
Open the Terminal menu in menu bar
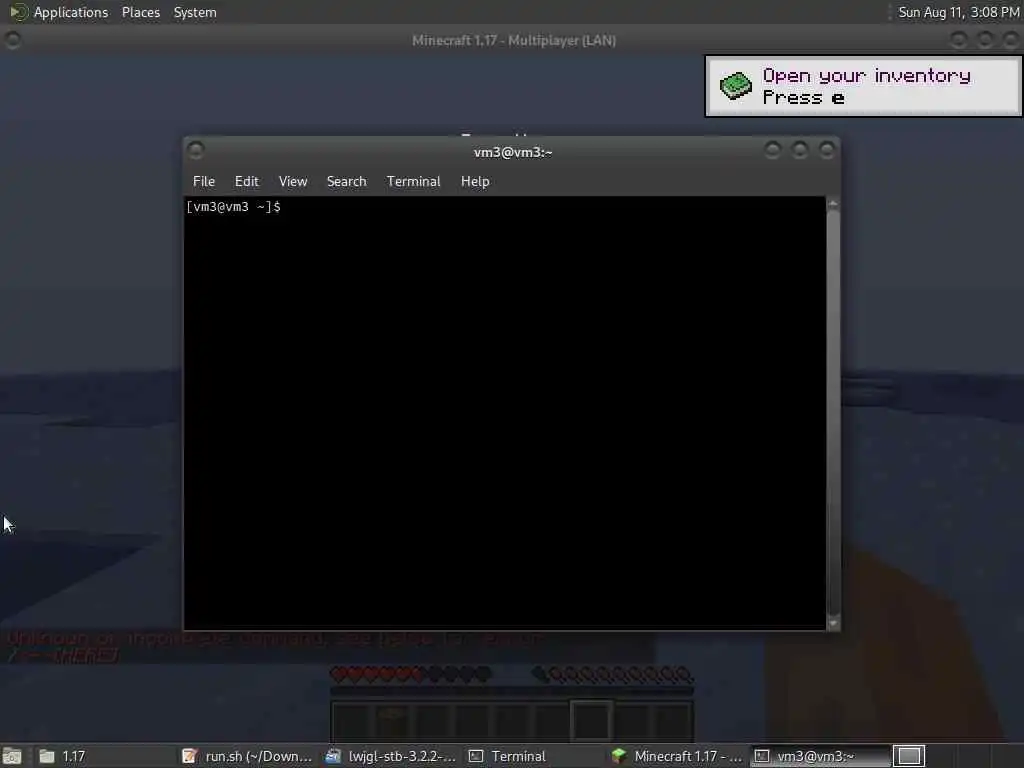413,182
